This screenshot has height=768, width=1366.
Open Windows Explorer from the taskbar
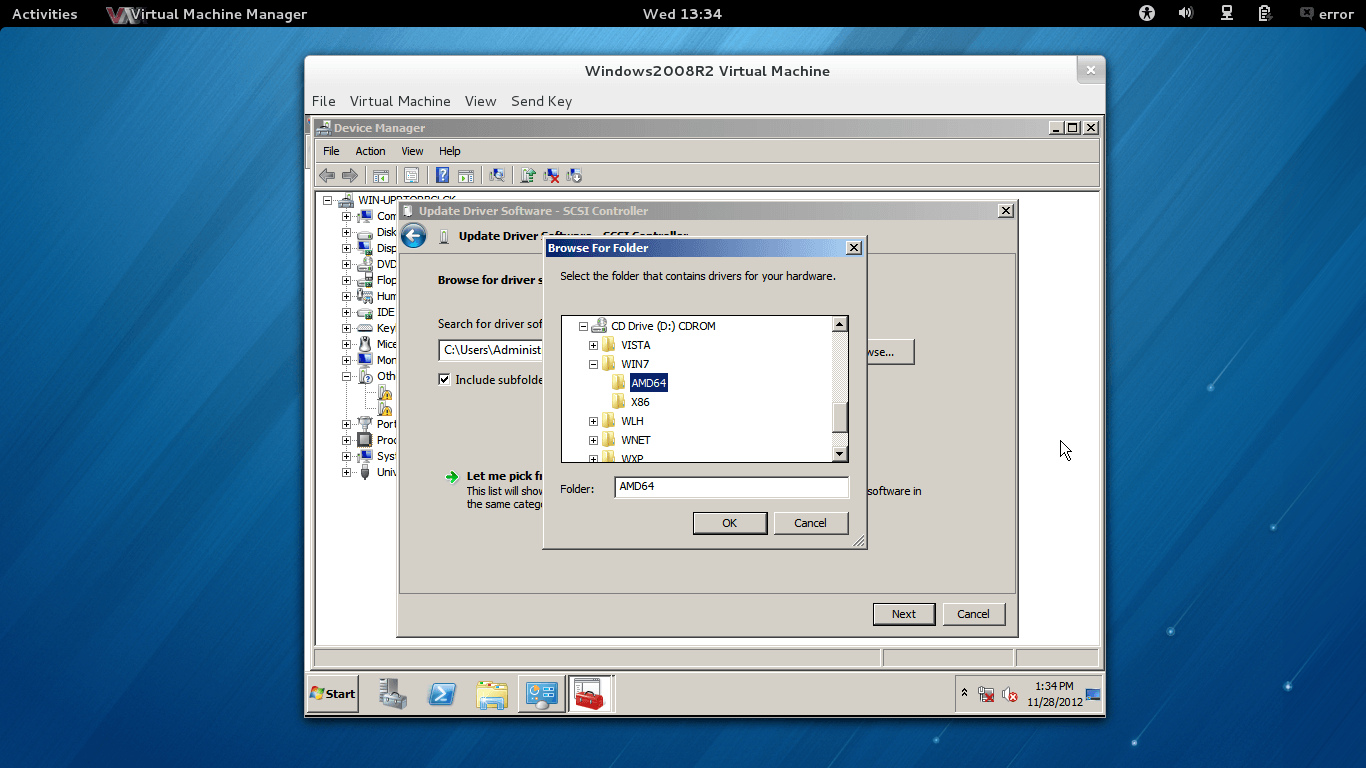click(x=491, y=694)
